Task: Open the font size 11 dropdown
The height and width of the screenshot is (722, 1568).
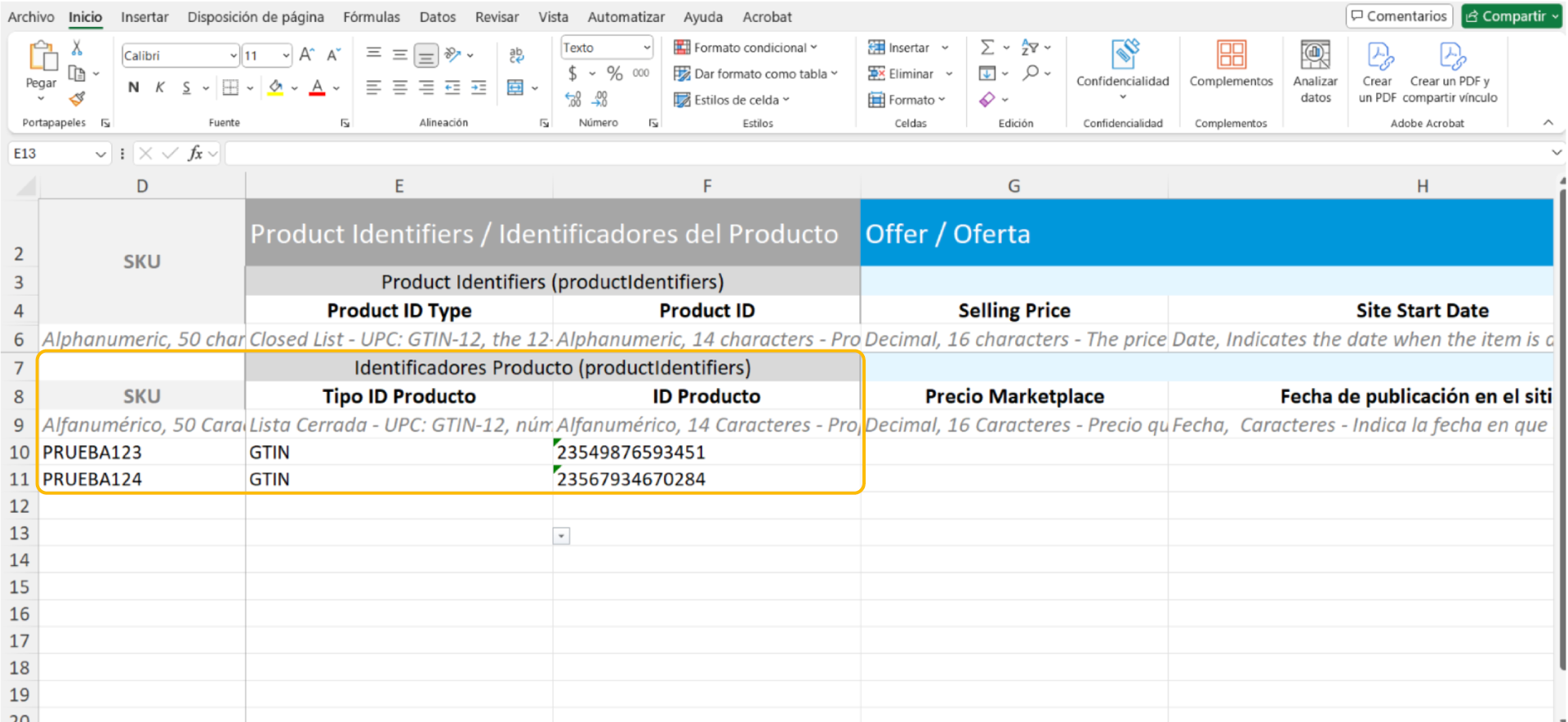Action: [x=286, y=56]
